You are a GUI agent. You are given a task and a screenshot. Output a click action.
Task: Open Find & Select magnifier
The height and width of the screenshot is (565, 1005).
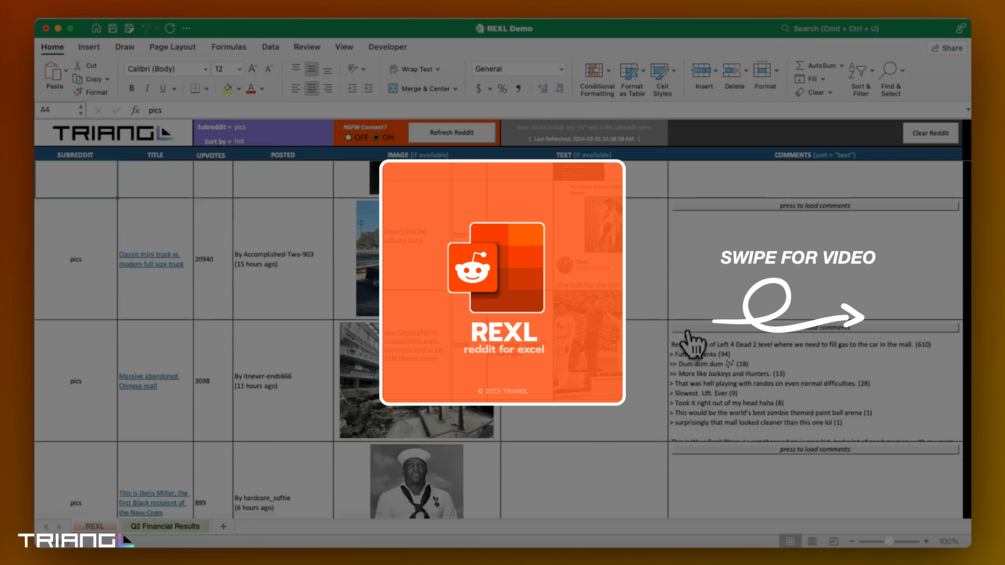890,79
